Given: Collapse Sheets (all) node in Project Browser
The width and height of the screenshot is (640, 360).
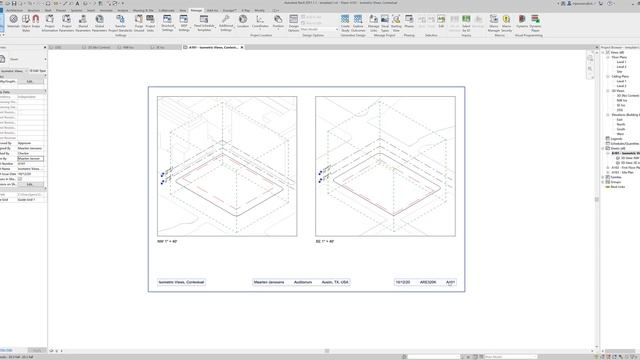Looking at the screenshot, I should pyautogui.click(x=603, y=148).
